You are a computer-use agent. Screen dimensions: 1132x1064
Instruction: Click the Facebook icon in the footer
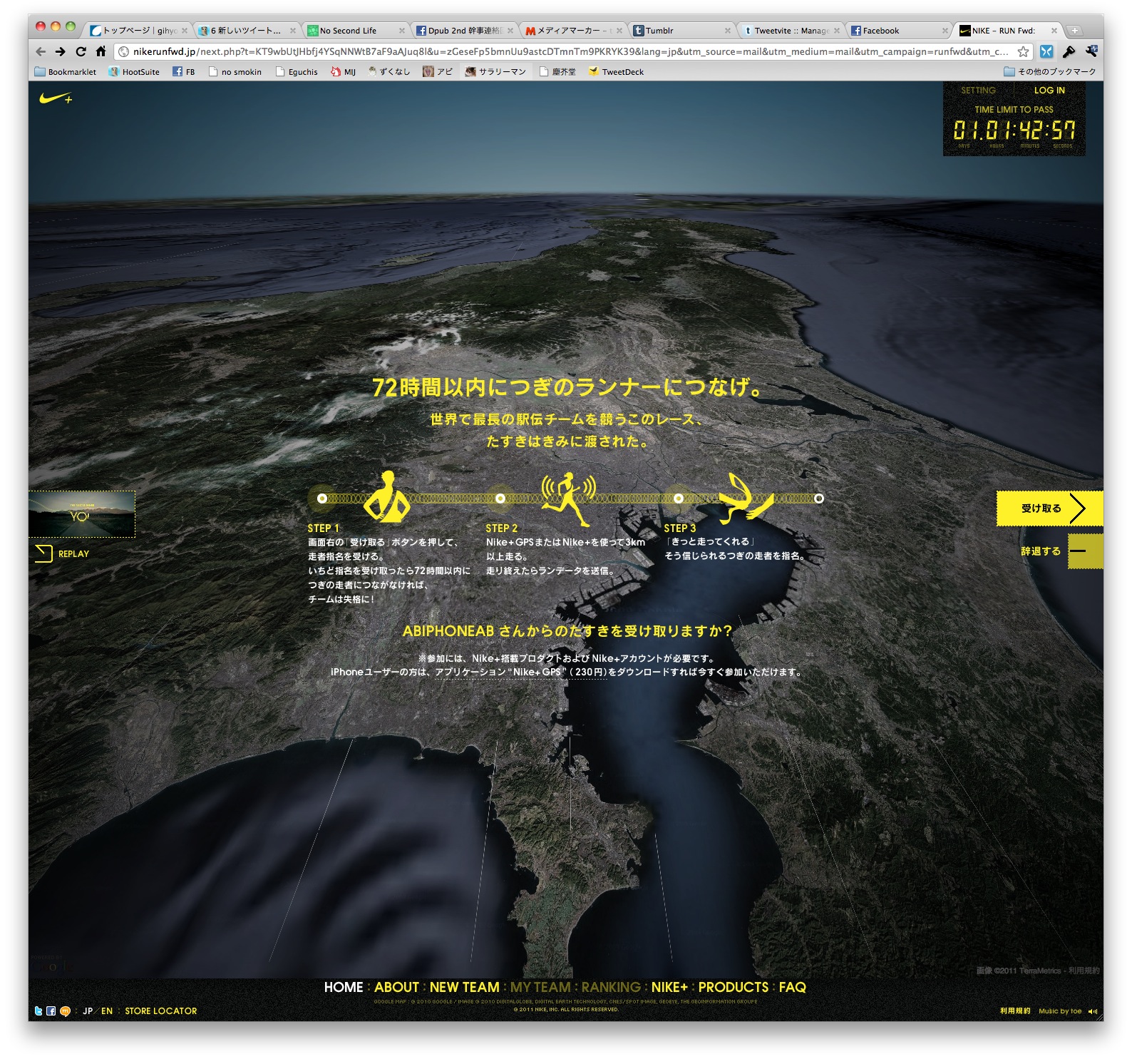click(51, 1011)
